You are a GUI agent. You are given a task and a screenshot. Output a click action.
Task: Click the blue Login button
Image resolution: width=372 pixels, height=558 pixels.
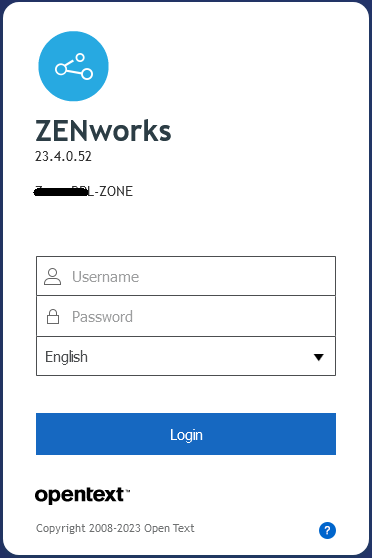pyautogui.click(x=186, y=434)
